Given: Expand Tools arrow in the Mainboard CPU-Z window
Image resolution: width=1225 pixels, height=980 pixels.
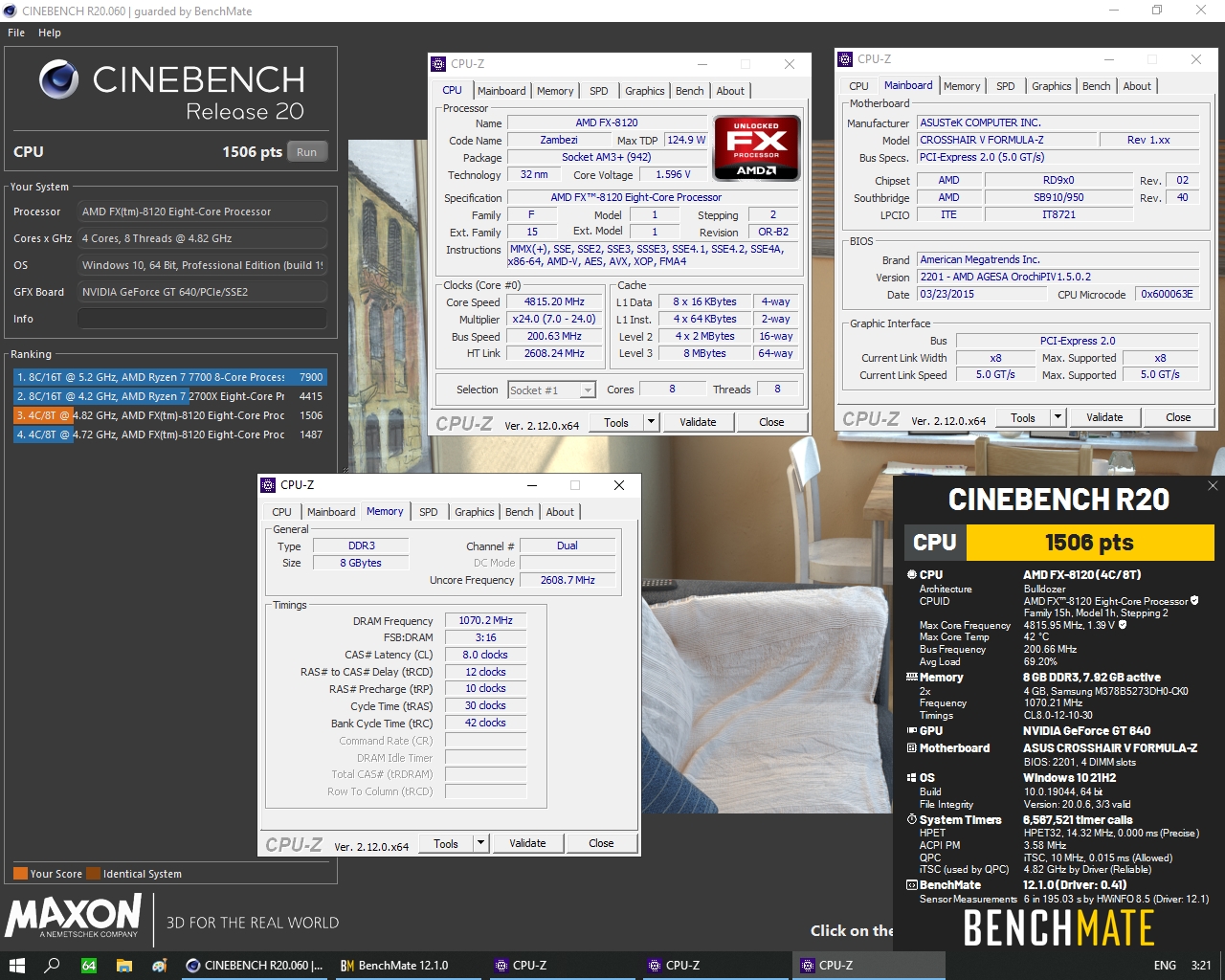Looking at the screenshot, I should [x=1058, y=417].
